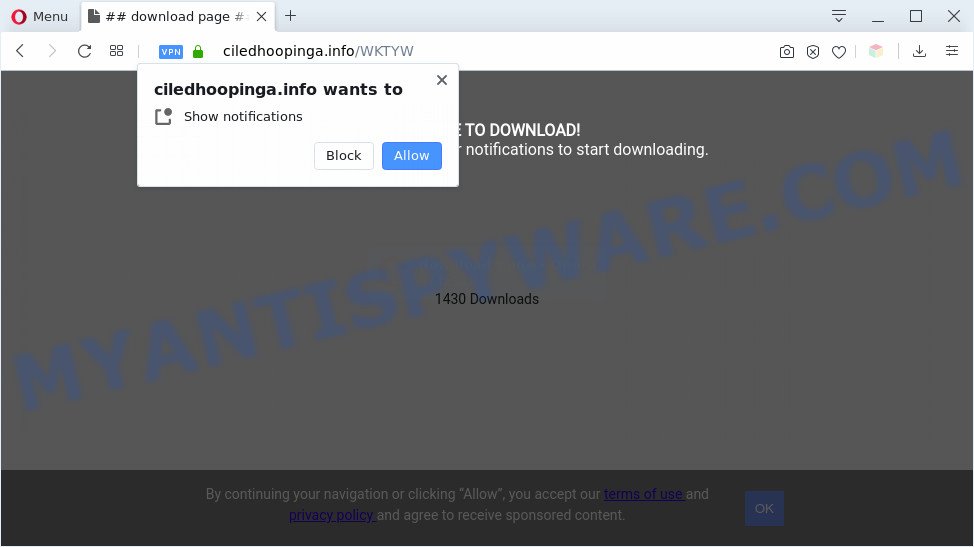
Task: View site security lock info
Action: click(x=198, y=52)
